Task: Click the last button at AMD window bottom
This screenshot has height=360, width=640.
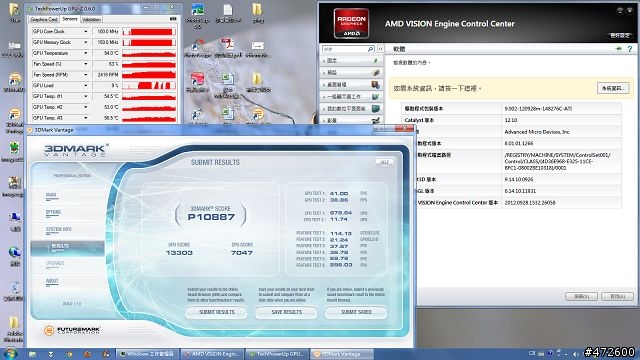Action: tap(617, 296)
